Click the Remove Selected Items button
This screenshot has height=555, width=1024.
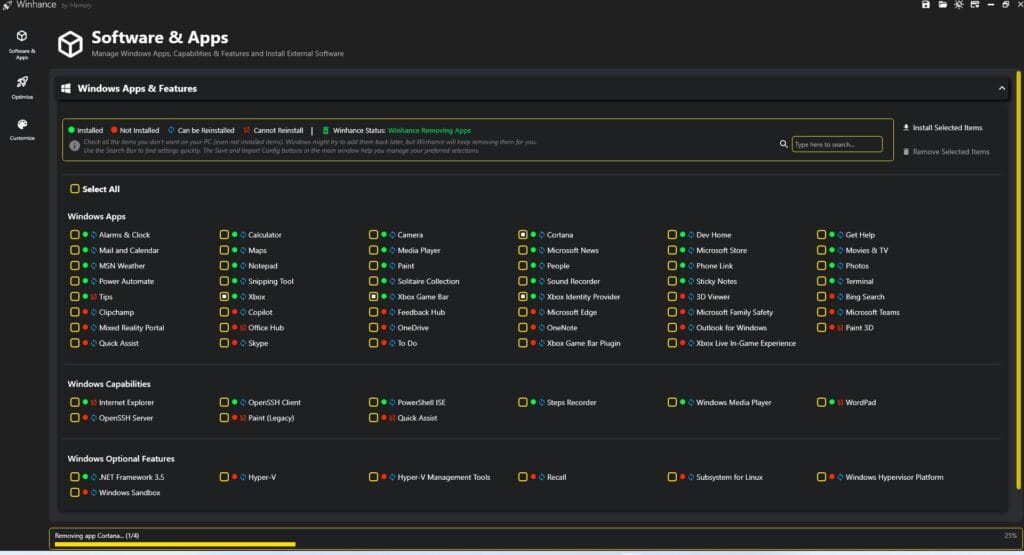[945, 152]
